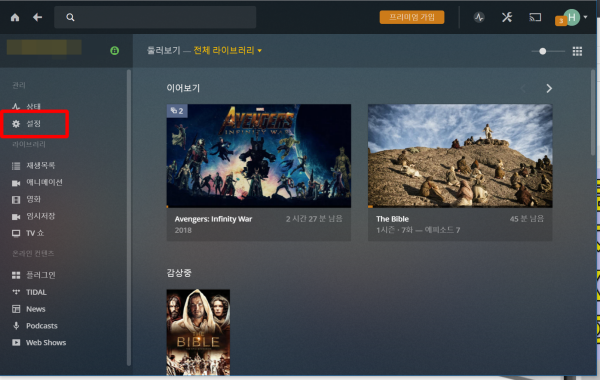Click the cast to device icon
The width and height of the screenshot is (600, 380).
tap(535, 17)
